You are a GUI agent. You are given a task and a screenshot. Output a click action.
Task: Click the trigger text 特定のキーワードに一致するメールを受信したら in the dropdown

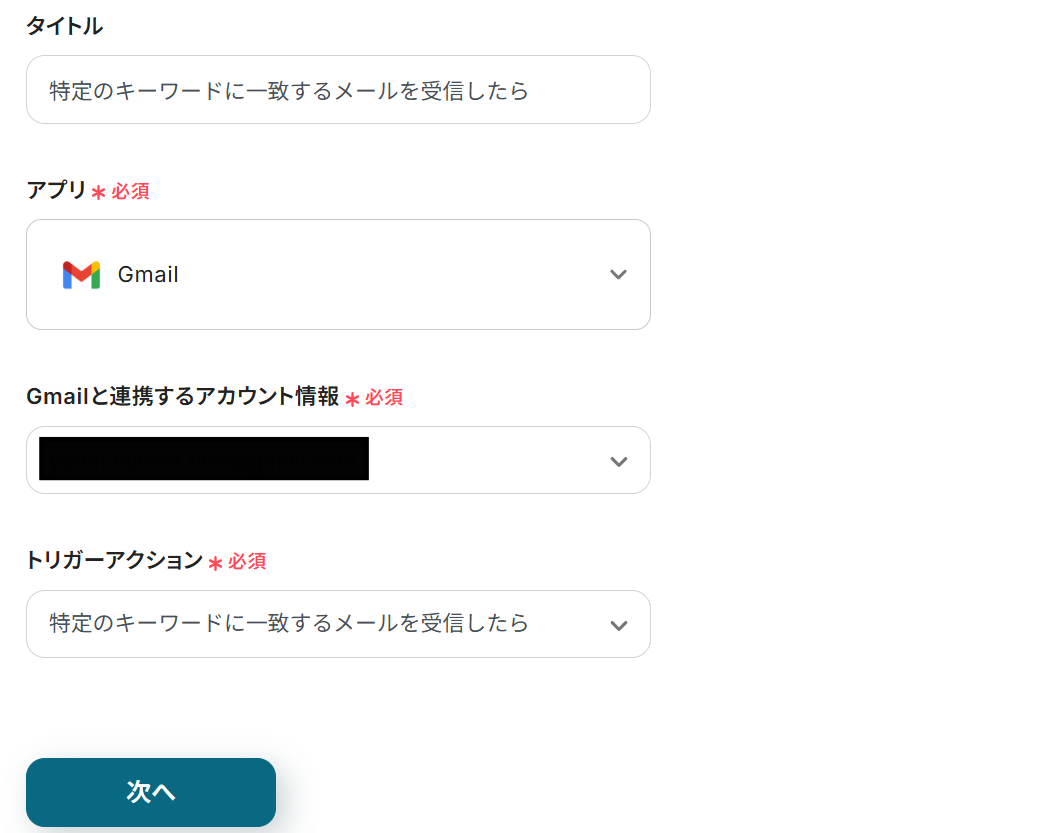click(289, 623)
